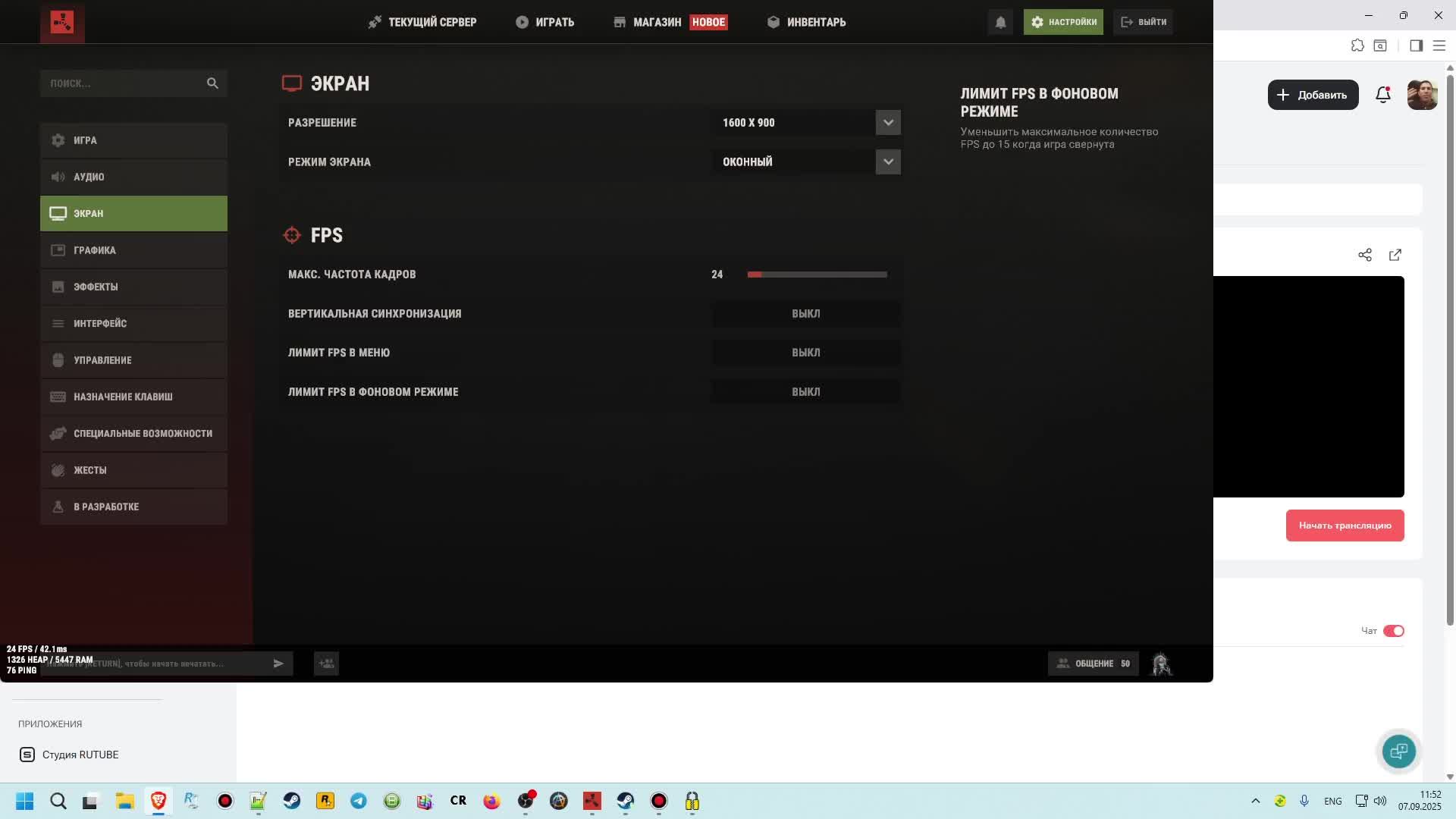1456x819 pixels.
Task: Click the chat send arrow icon
Action: tap(278, 664)
